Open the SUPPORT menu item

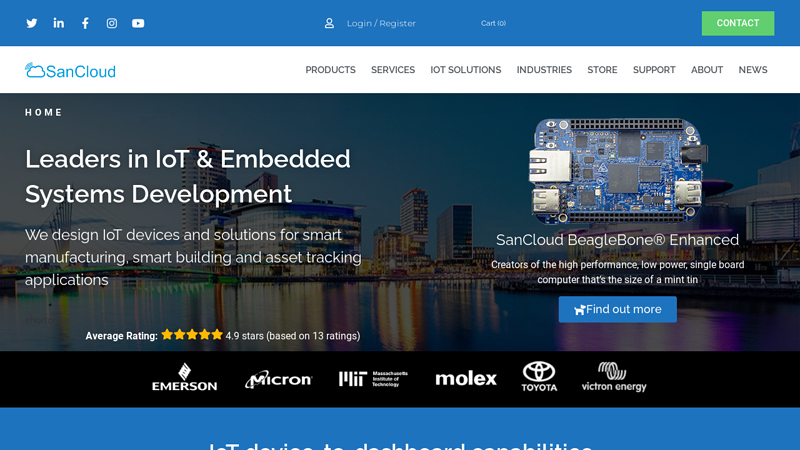click(654, 70)
